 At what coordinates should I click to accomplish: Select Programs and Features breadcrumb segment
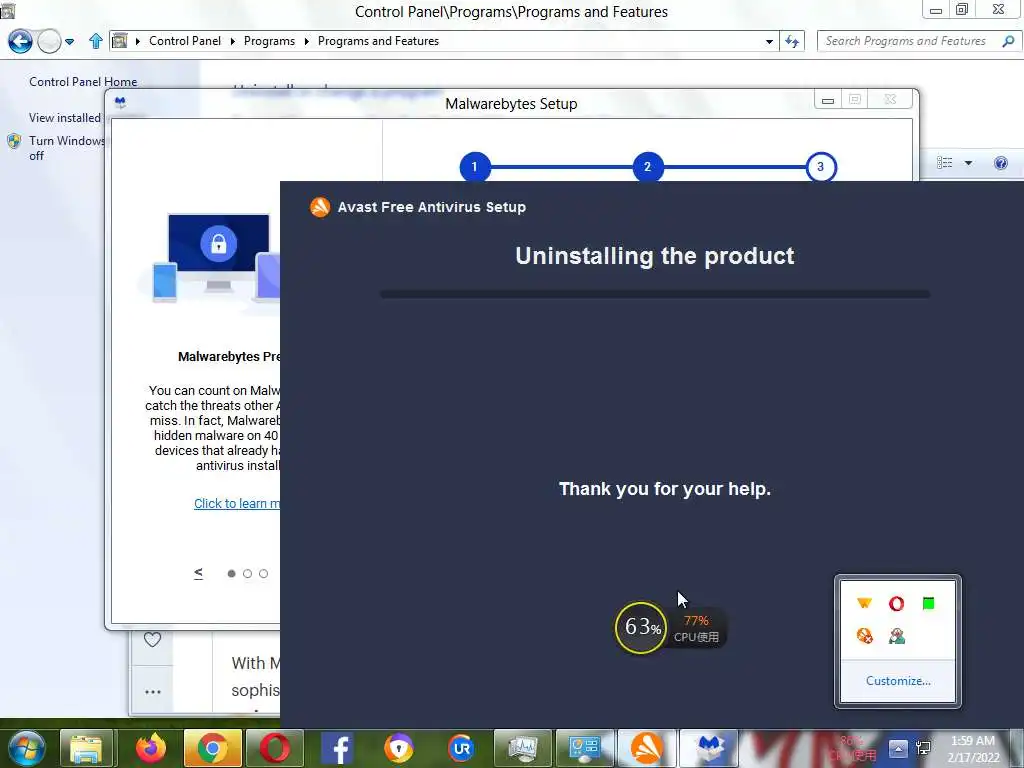(x=378, y=40)
